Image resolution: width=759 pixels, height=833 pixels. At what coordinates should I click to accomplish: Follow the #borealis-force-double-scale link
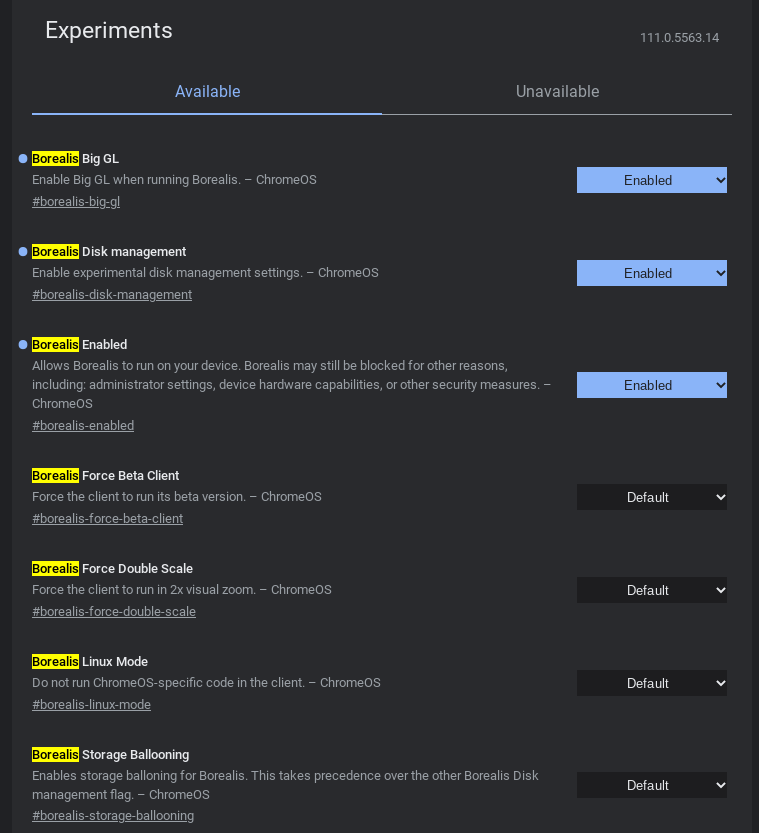click(114, 612)
